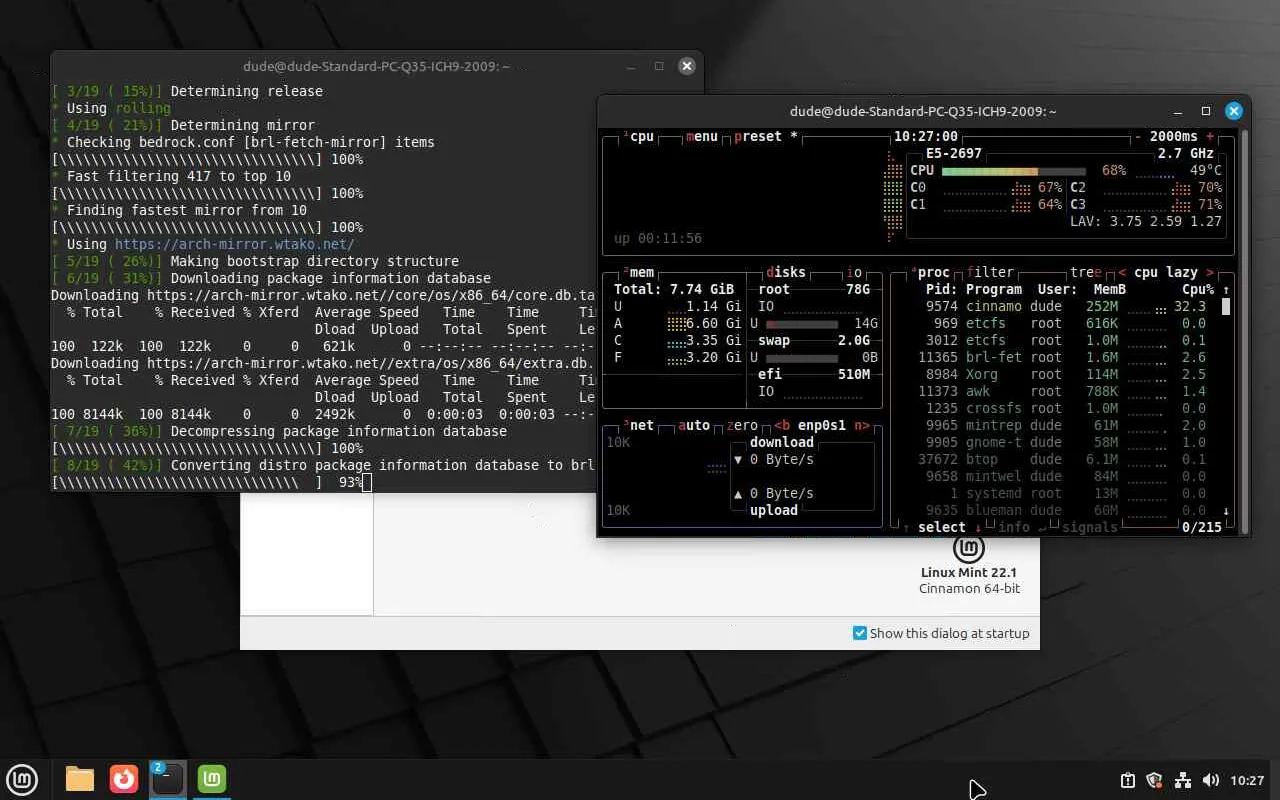Select the mintrep process row

[x=1065, y=425]
